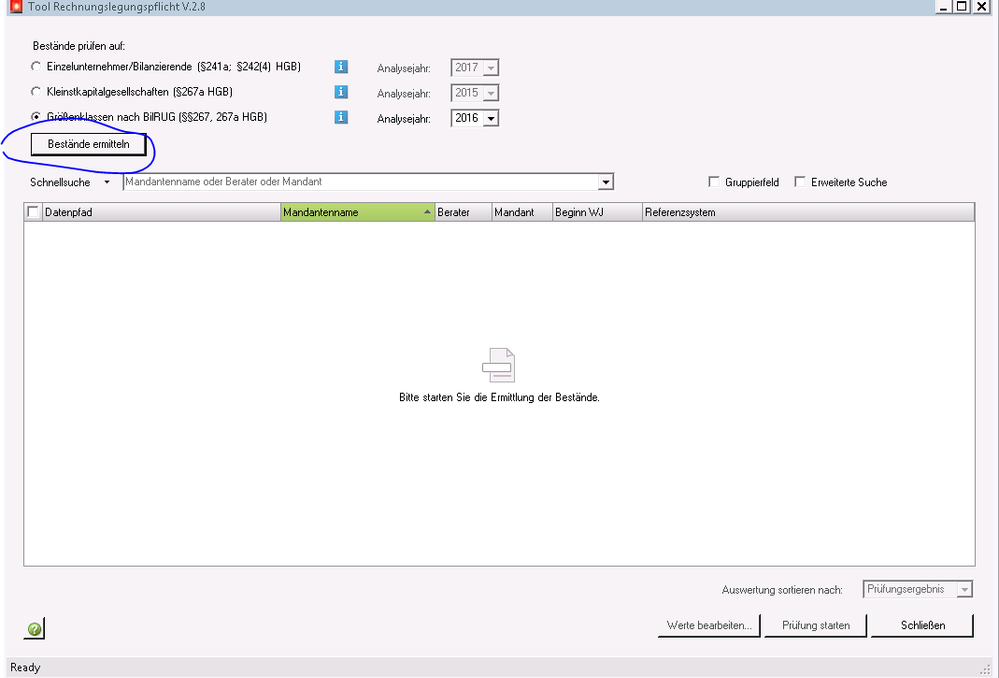This screenshot has height=678, width=999.
Task: Open Werte bearbeiten dialog
Action: (x=709, y=626)
